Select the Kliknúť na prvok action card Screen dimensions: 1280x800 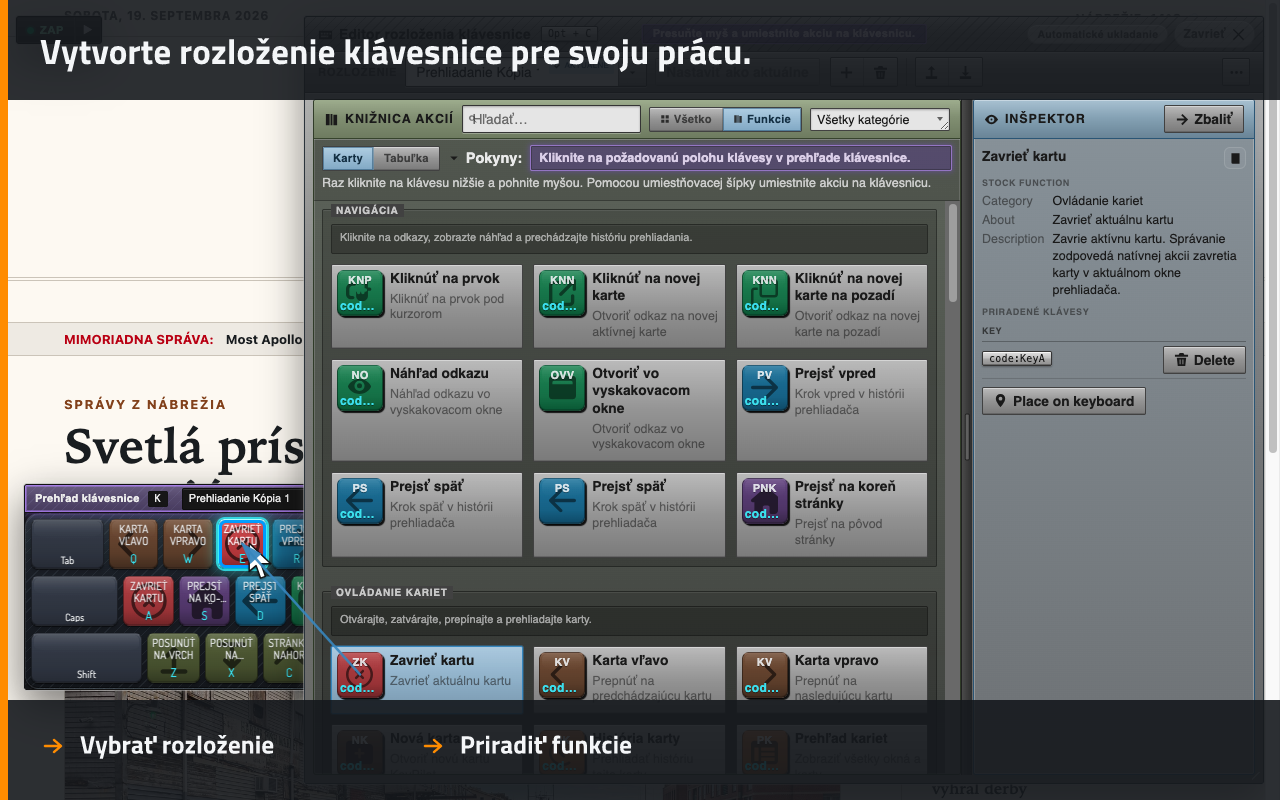pos(427,306)
